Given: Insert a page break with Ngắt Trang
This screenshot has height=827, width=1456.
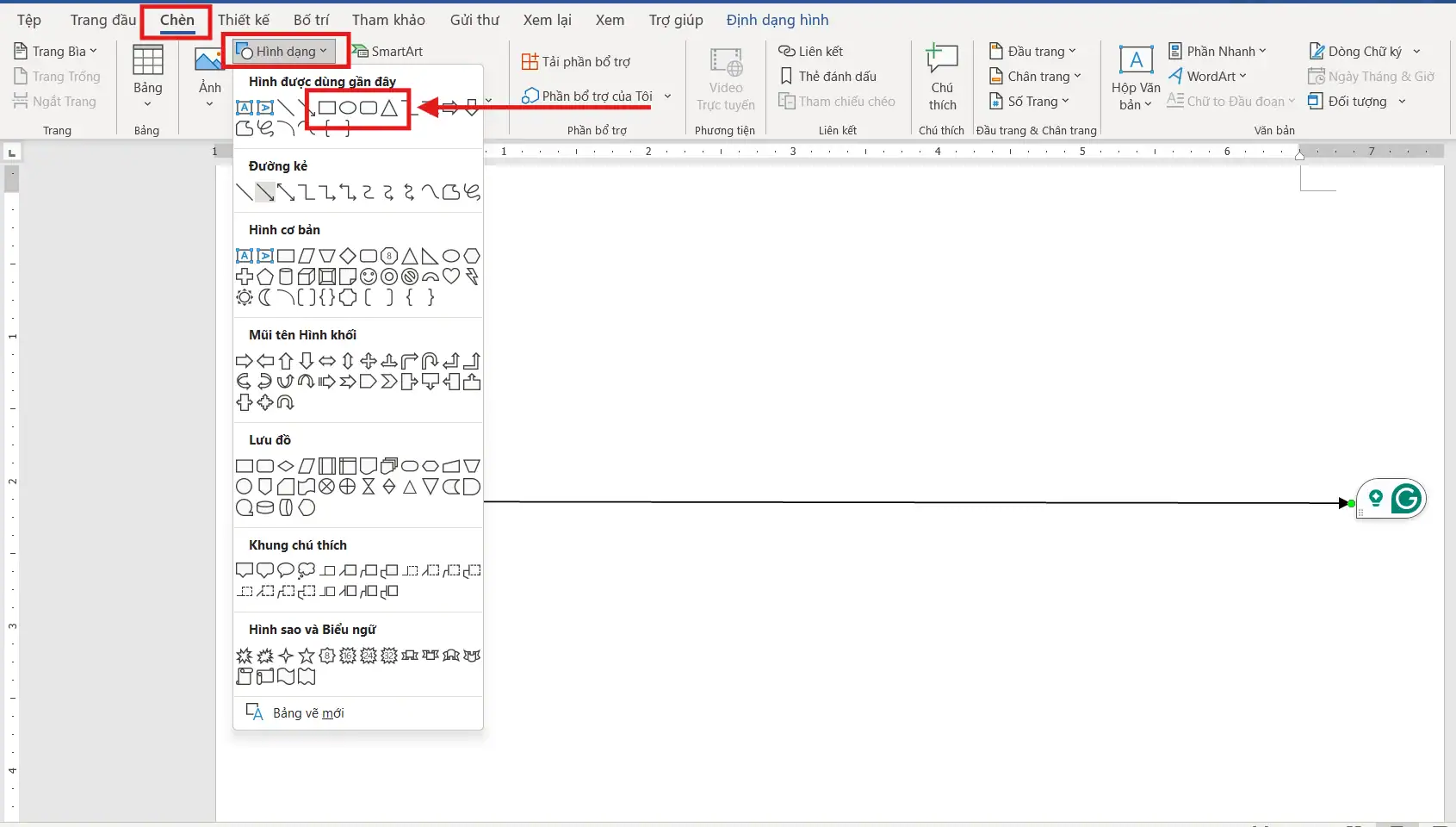Looking at the screenshot, I should (55, 101).
